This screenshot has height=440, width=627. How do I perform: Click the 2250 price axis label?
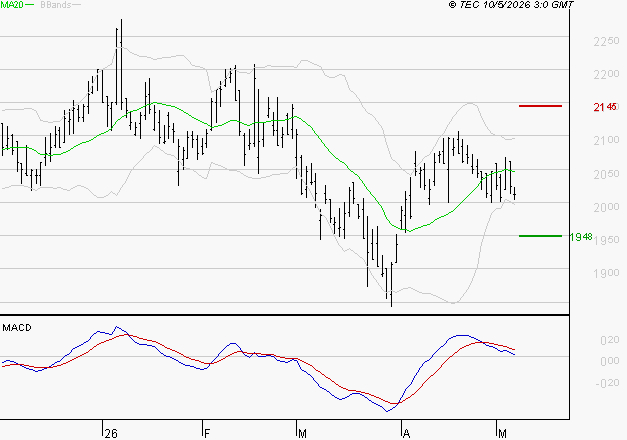[x=606, y=41]
